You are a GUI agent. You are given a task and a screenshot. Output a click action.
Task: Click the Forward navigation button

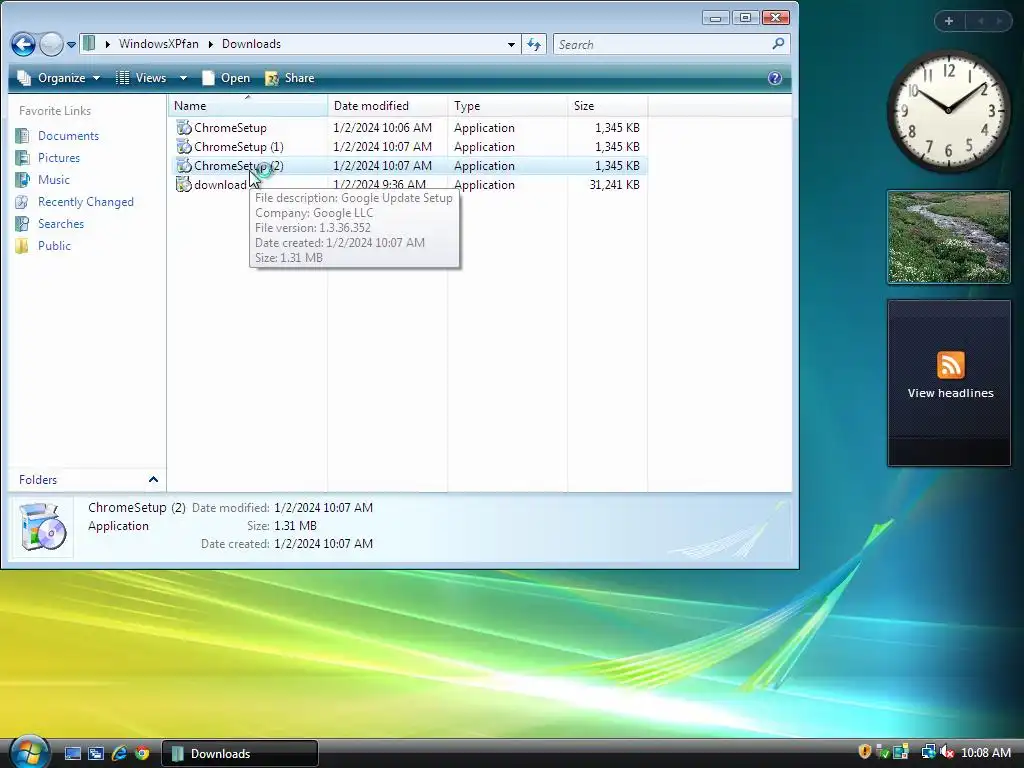51,44
